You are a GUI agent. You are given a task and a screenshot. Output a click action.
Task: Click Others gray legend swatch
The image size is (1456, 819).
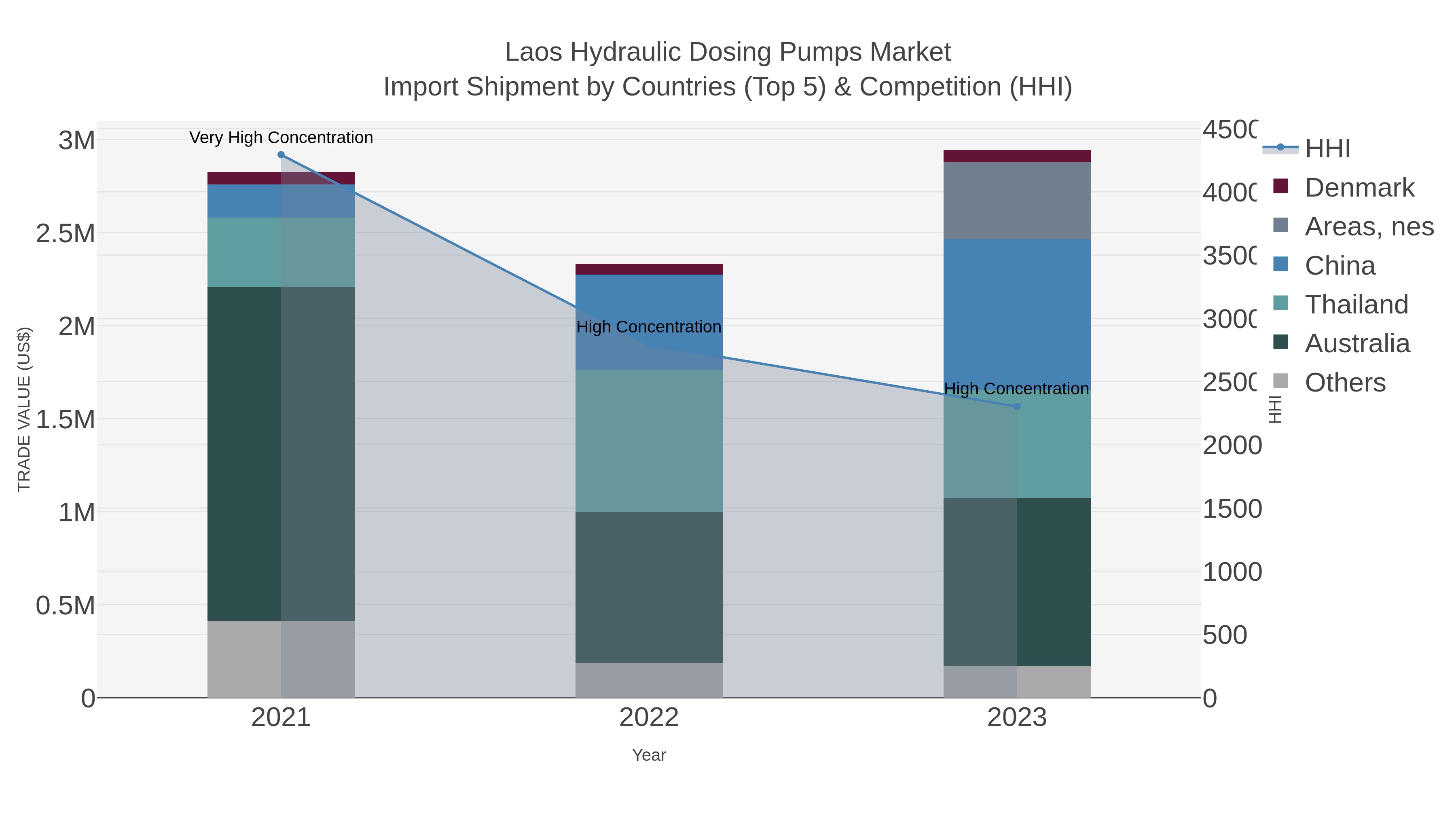click(x=1280, y=381)
